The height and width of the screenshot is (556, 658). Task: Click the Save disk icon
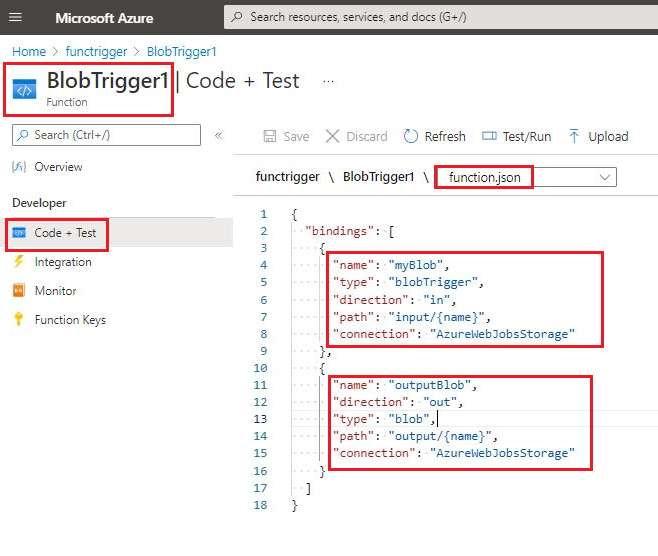click(270, 136)
